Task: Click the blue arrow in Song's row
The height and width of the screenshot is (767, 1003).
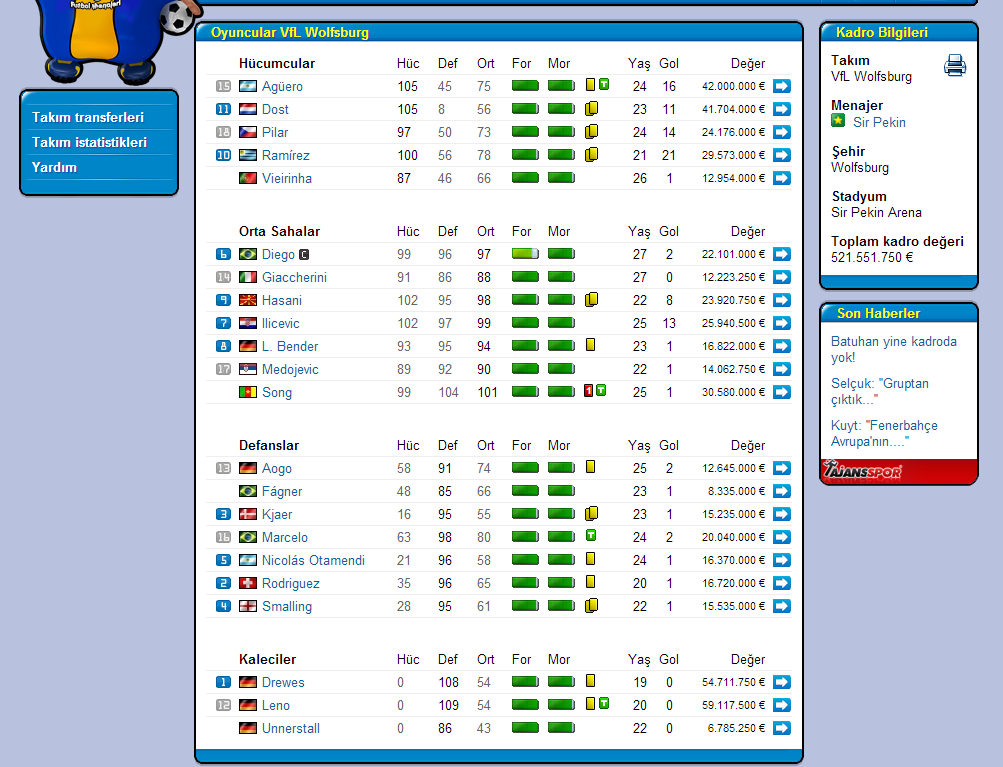Action: pyautogui.click(x=782, y=392)
